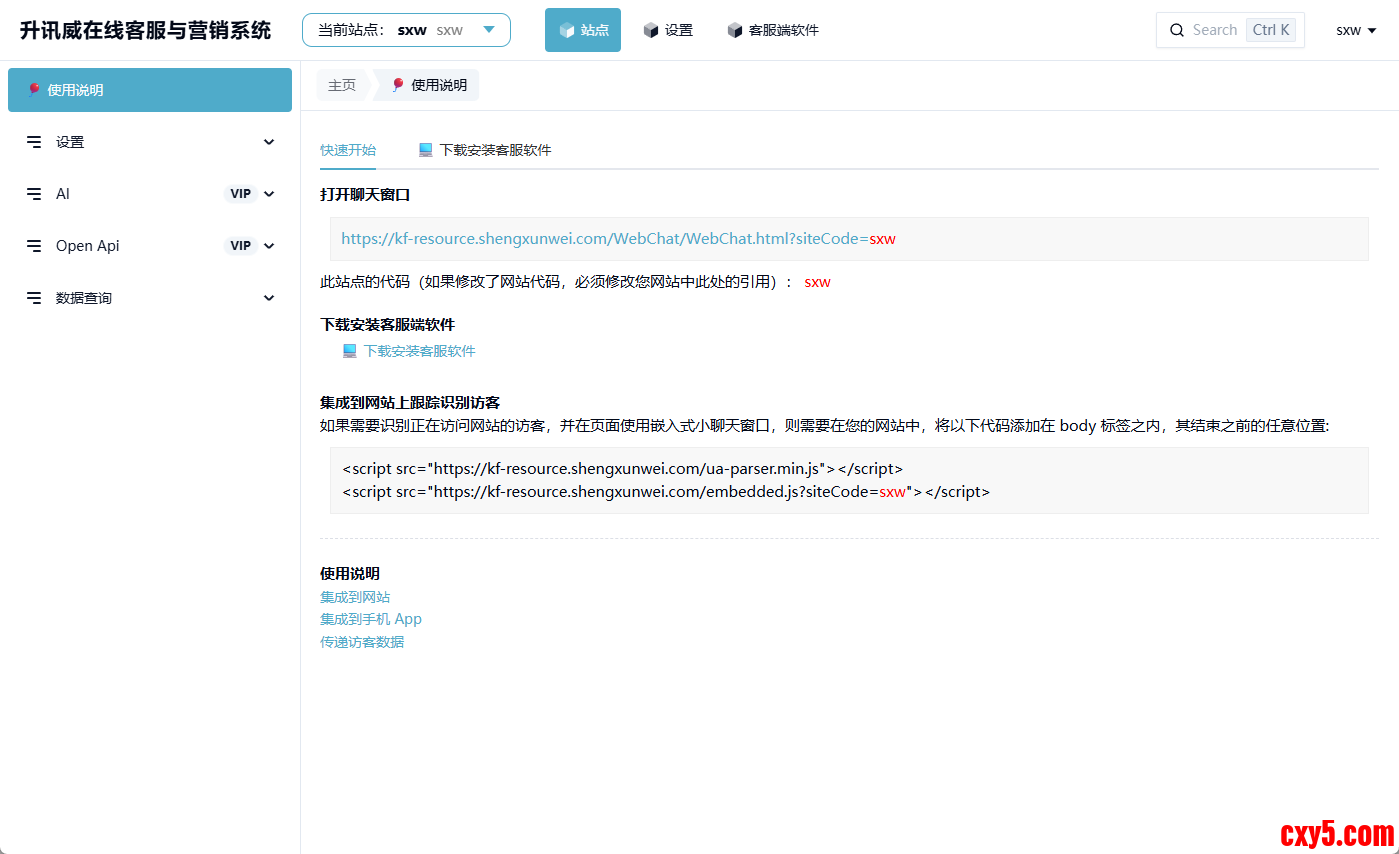The width and height of the screenshot is (1399, 854).
Task: Open the 传递访客数据 link
Action: [x=362, y=642]
